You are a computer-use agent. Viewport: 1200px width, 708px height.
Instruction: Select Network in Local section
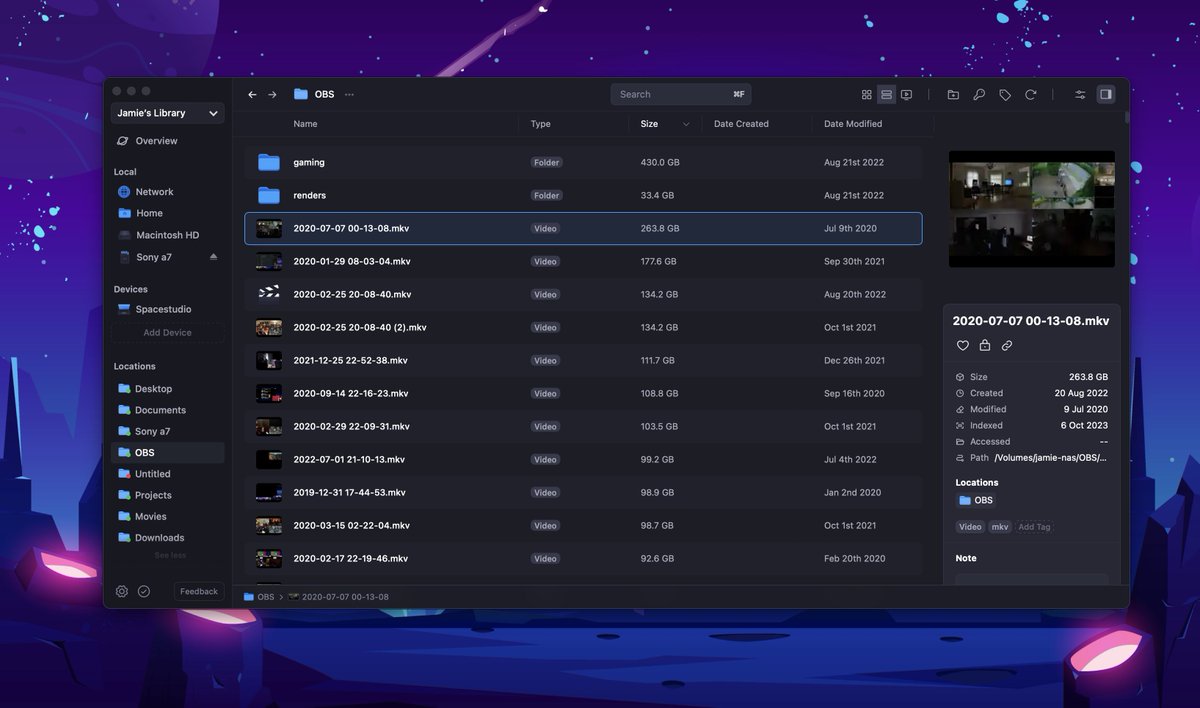[x=168, y=192]
